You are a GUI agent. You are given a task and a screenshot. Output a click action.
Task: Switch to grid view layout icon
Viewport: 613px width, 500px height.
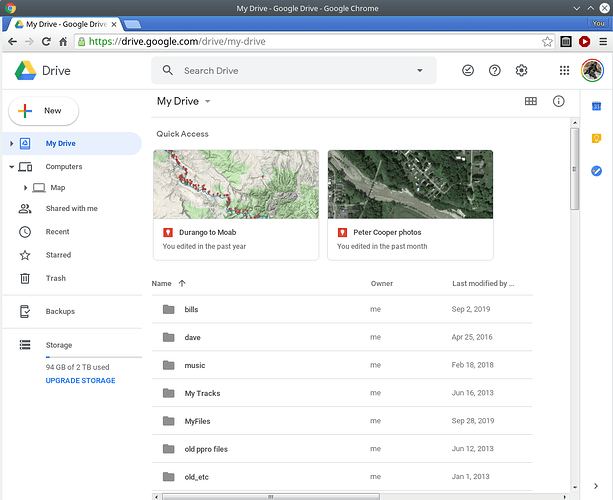(531, 101)
